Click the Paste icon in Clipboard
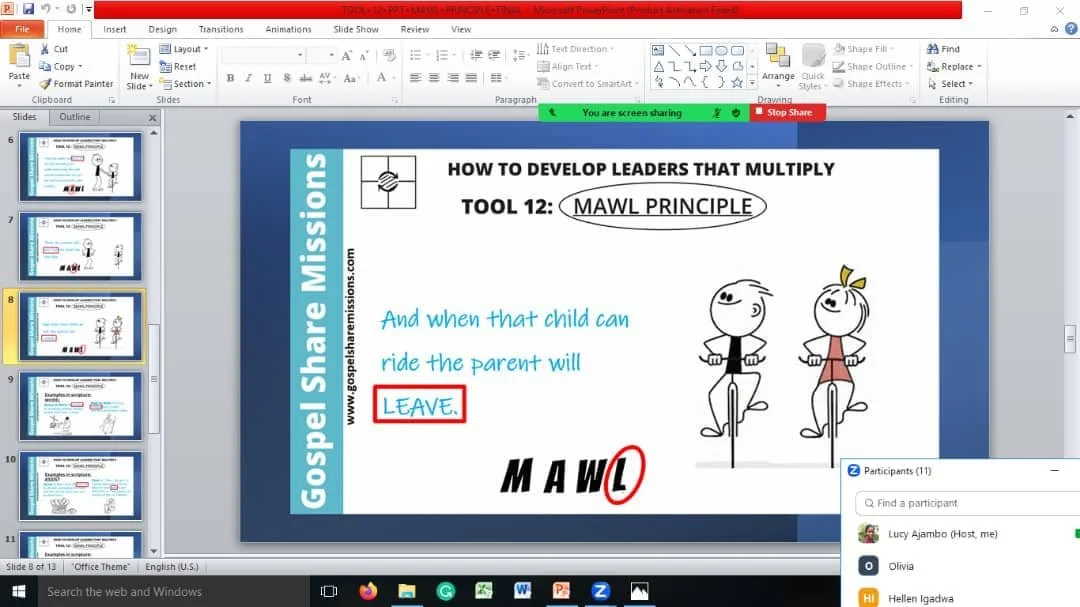1080x607 pixels. tap(19, 56)
